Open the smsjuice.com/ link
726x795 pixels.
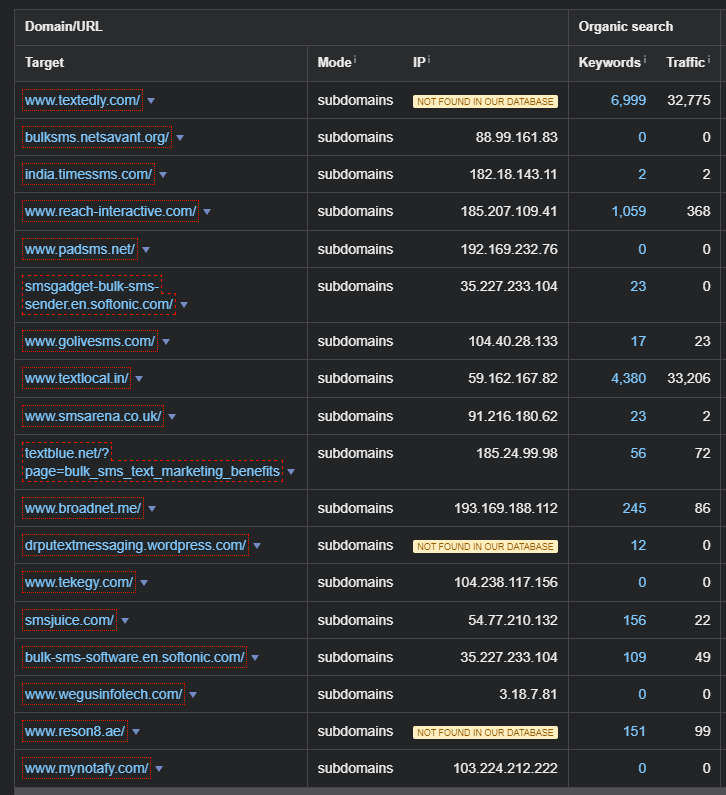pyautogui.click(x=69, y=621)
